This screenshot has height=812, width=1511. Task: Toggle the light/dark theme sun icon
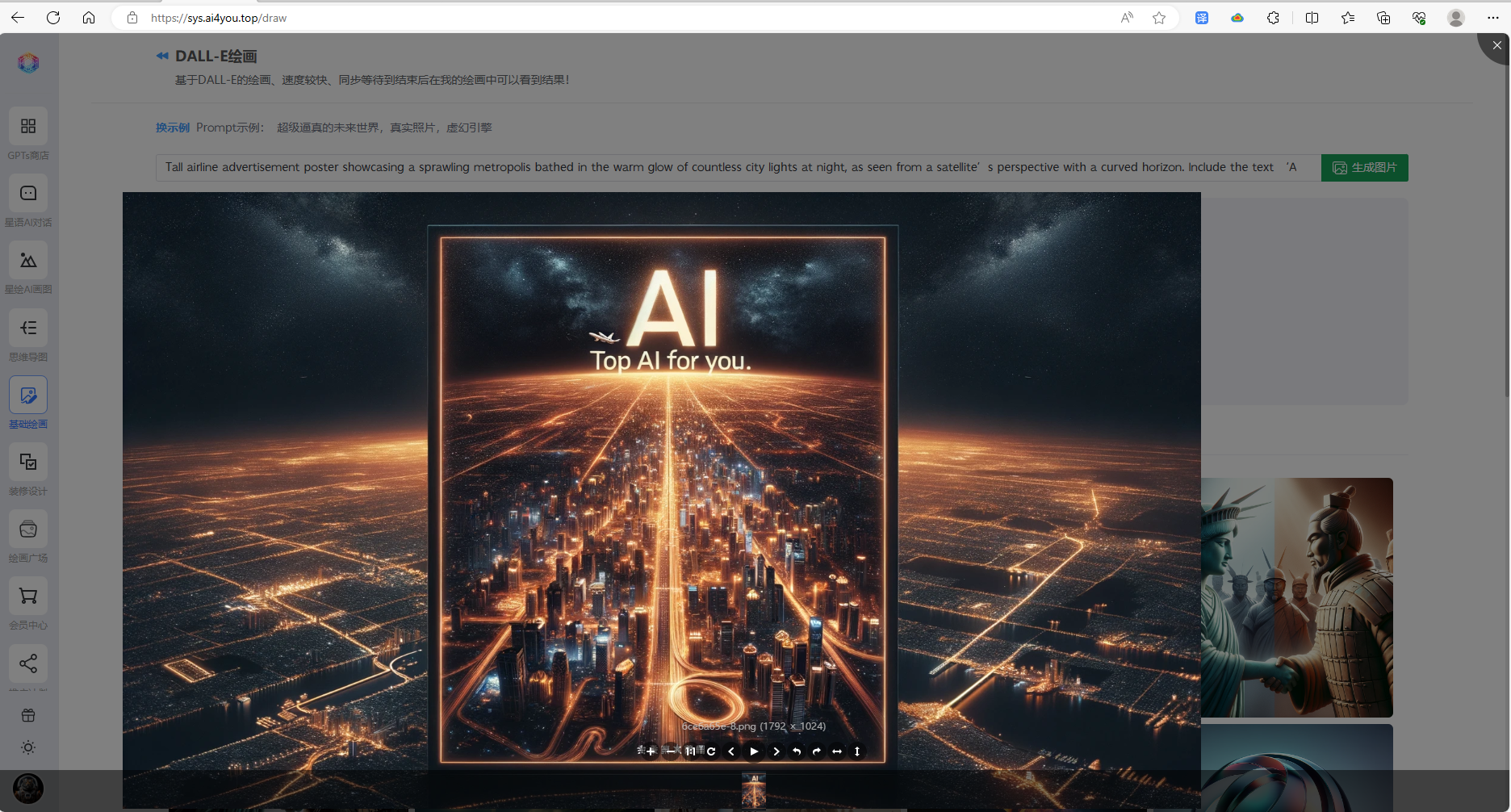tap(28, 747)
